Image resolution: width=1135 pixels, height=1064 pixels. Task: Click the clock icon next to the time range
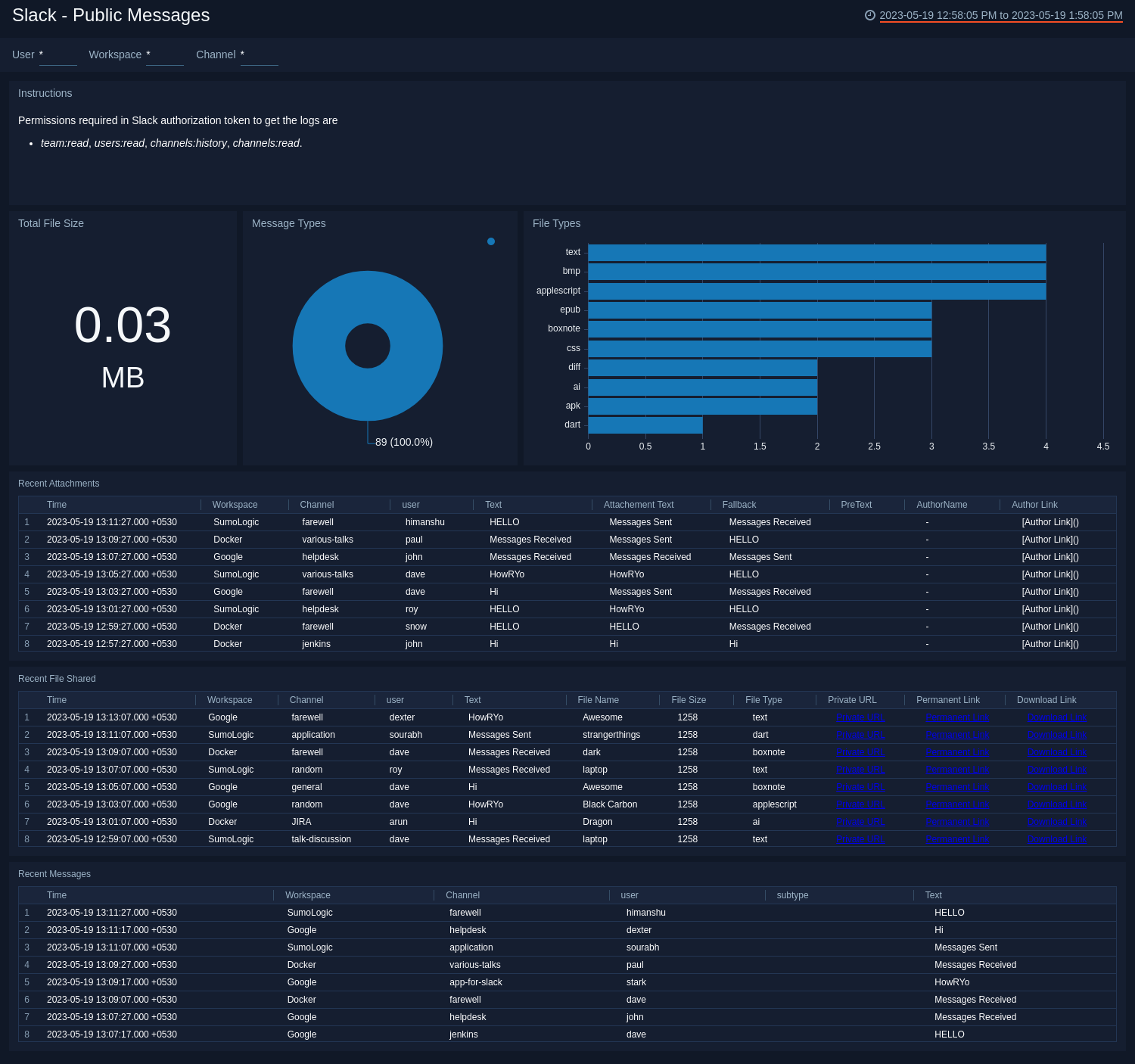pos(870,13)
